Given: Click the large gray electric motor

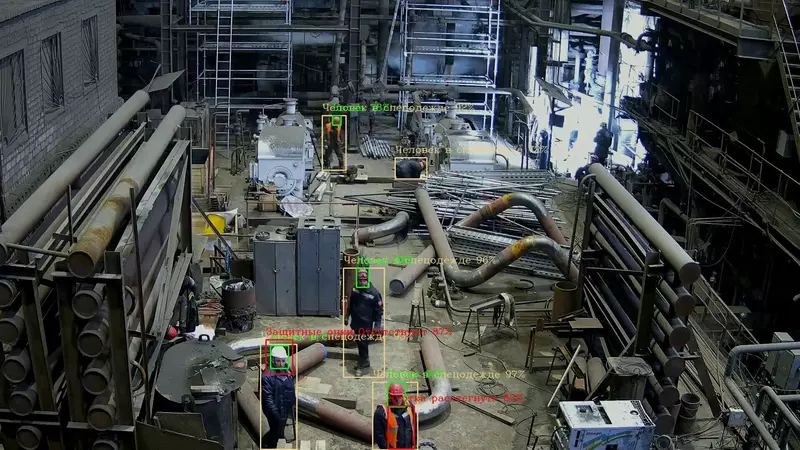Looking at the screenshot, I should coord(281,152).
